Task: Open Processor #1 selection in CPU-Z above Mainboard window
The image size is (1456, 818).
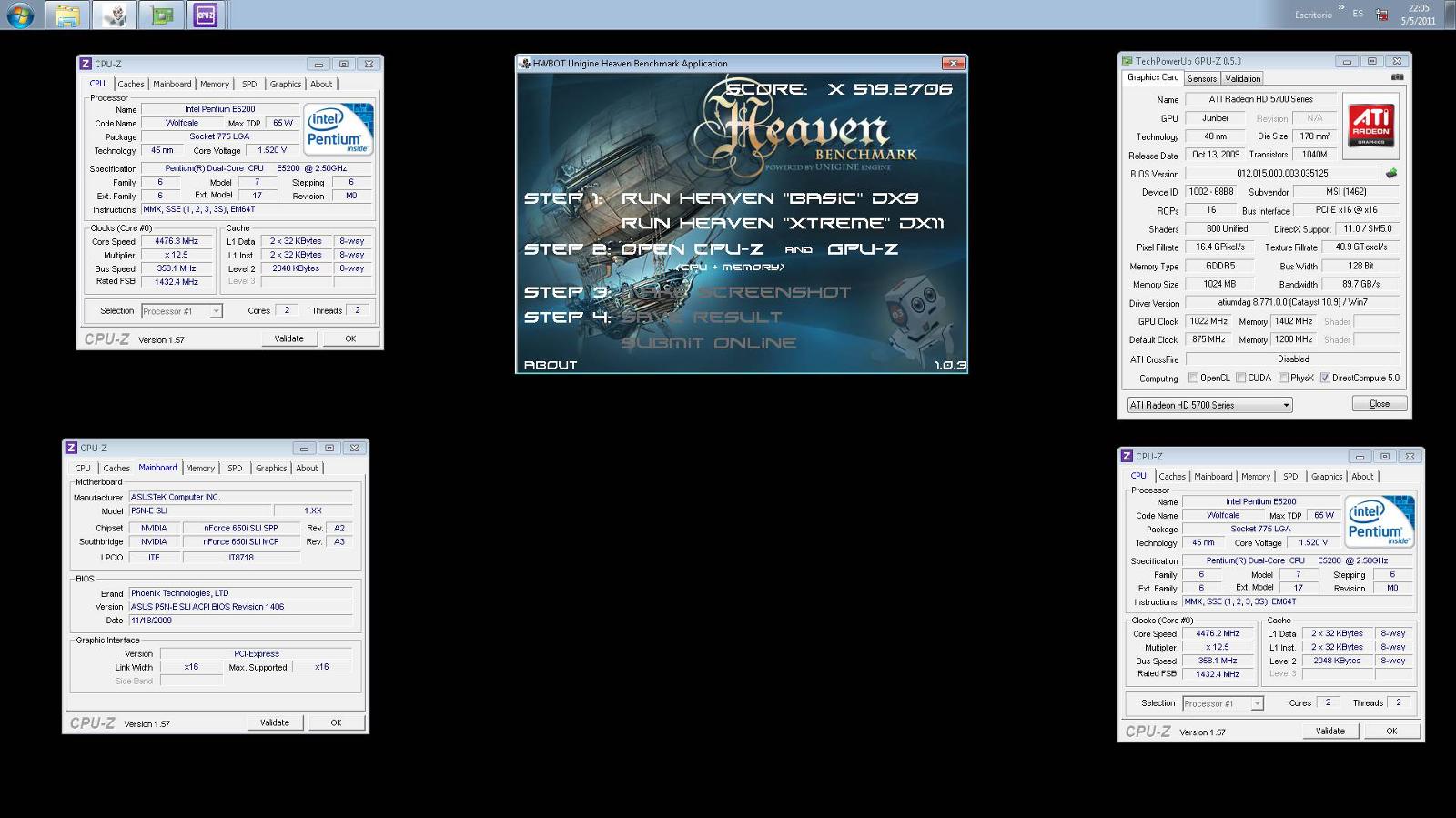Action: click(x=181, y=311)
